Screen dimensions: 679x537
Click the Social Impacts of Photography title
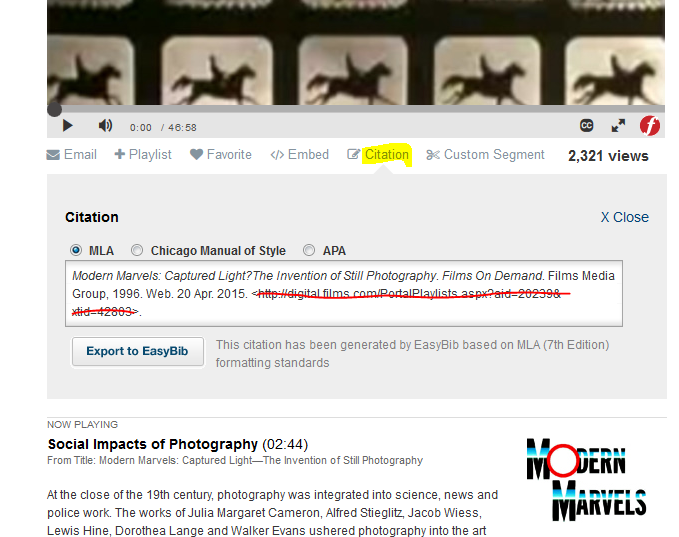coord(152,444)
